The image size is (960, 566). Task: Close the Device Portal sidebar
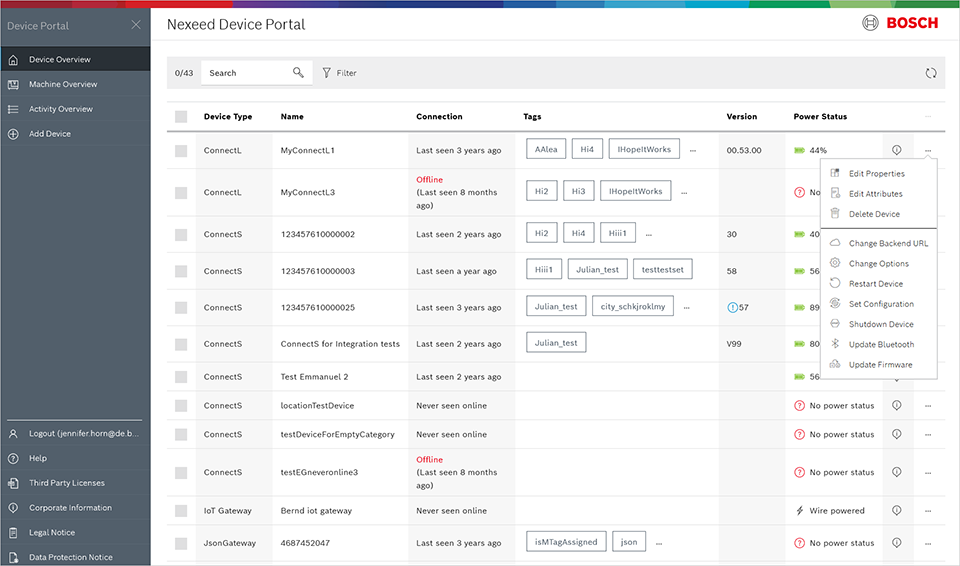pyautogui.click(x=136, y=25)
